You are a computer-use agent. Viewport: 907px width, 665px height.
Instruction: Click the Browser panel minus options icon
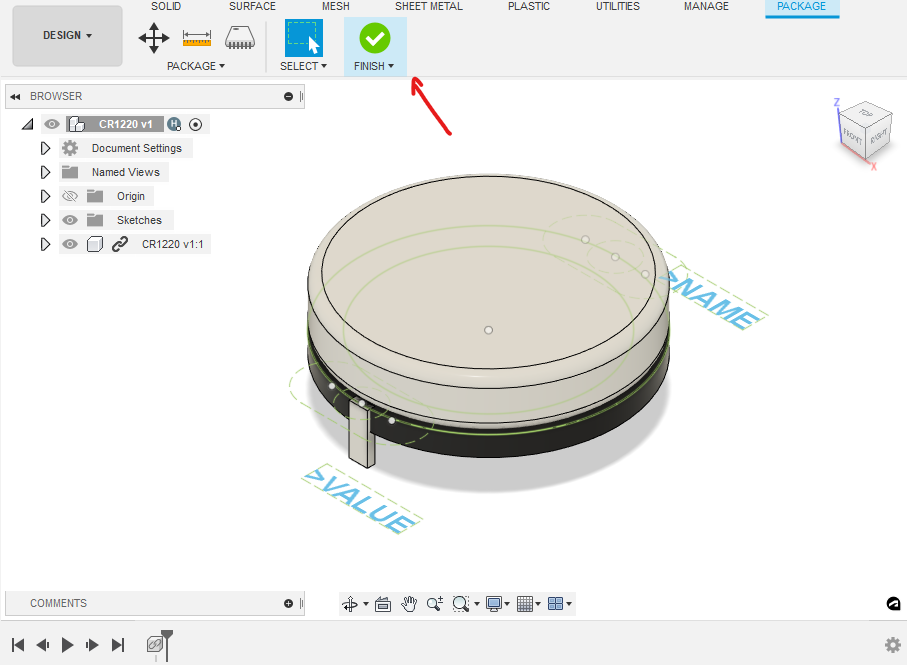(288, 97)
